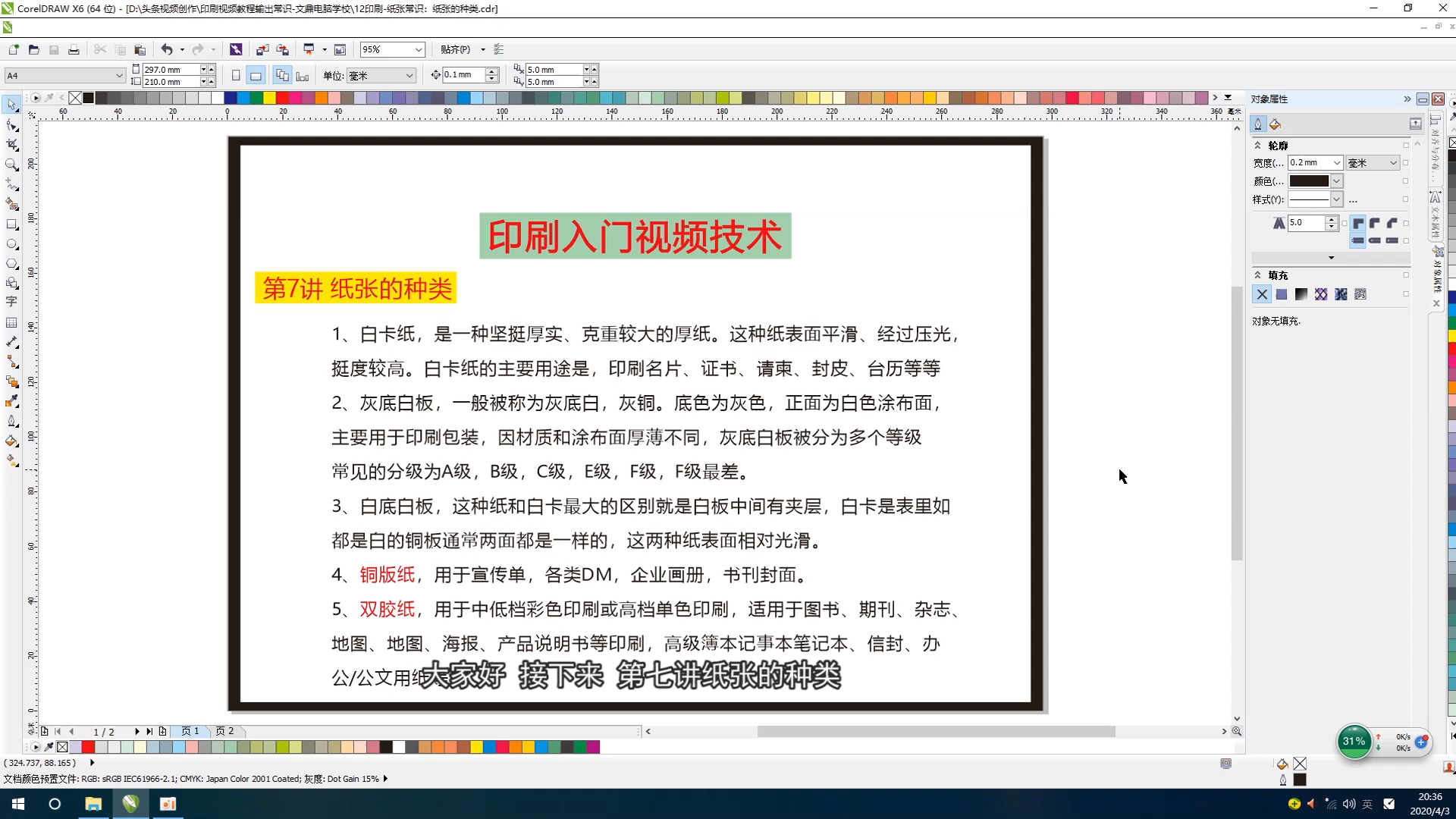Screen dimensions: 1456x819
Task: Pick the yellow swatch in top palette
Action: pyautogui.click(x=269, y=98)
